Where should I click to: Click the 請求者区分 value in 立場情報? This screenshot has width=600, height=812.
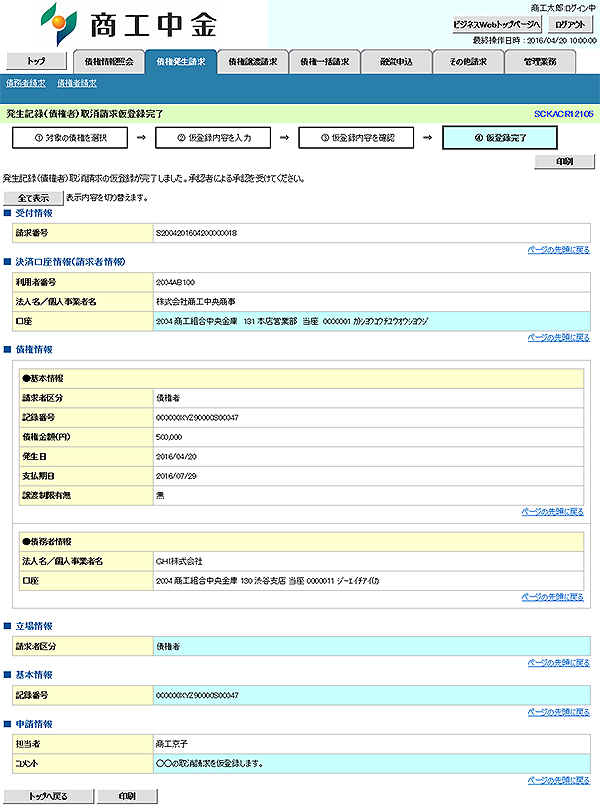tap(168, 646)
